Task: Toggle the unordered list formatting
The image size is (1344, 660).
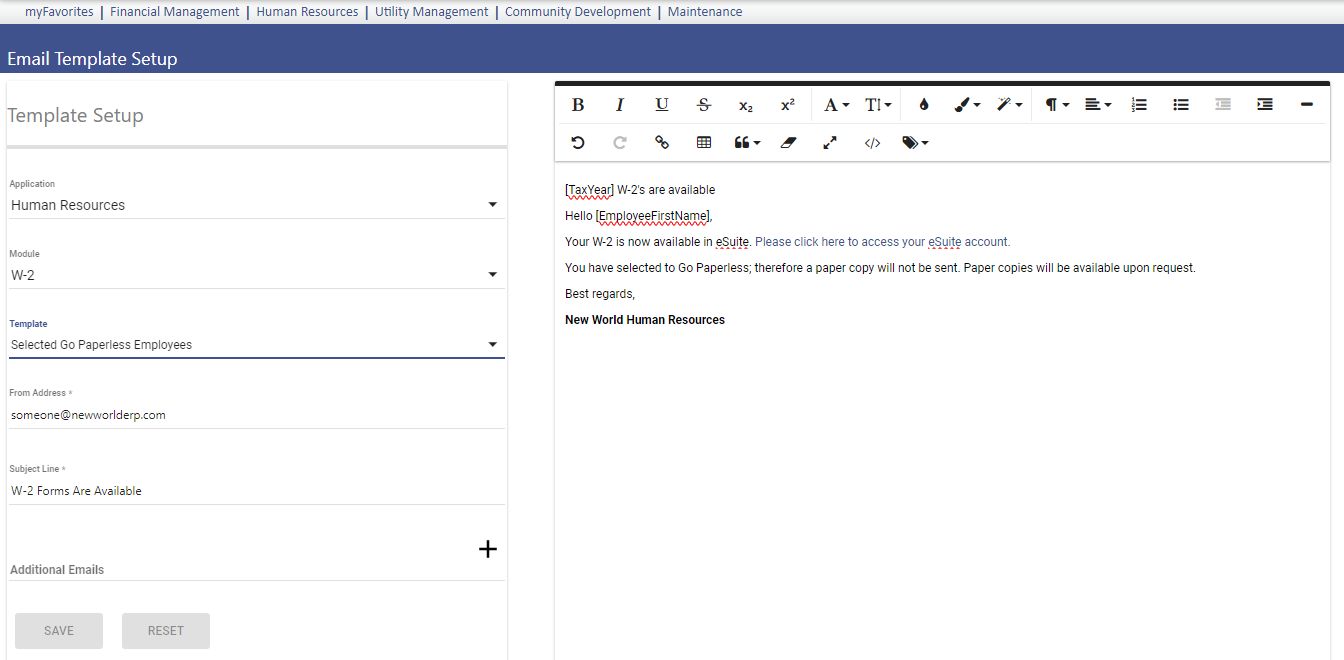Action: 1181,104
